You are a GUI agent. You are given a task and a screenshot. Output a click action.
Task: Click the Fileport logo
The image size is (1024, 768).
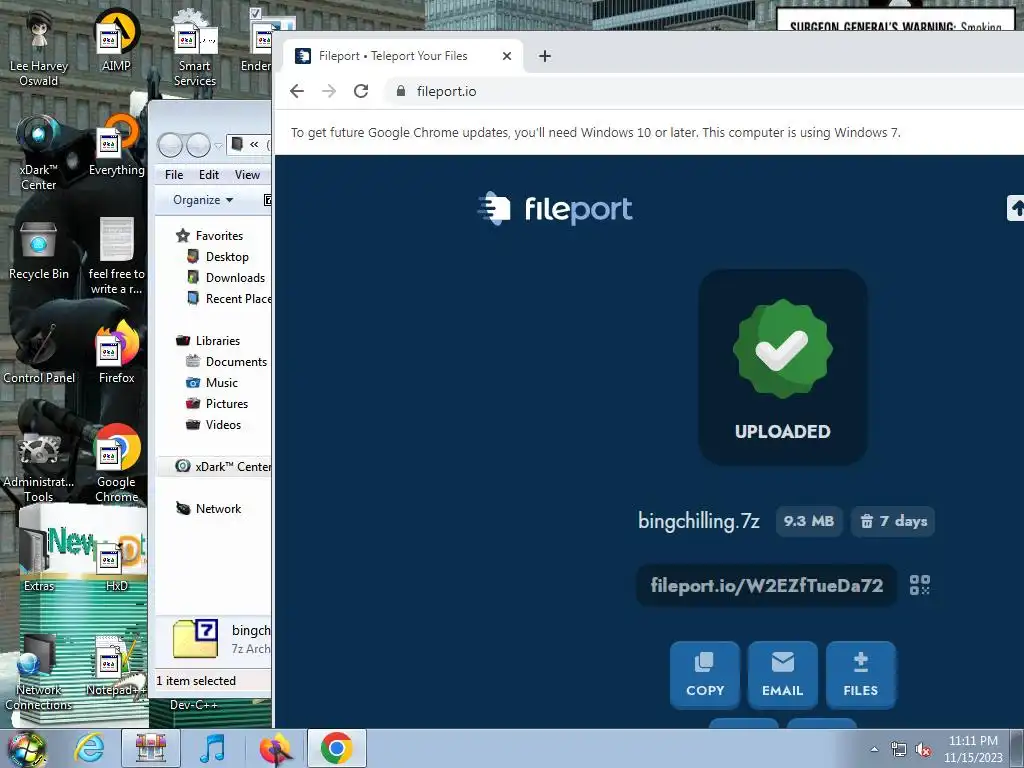(x=555, y=209)
